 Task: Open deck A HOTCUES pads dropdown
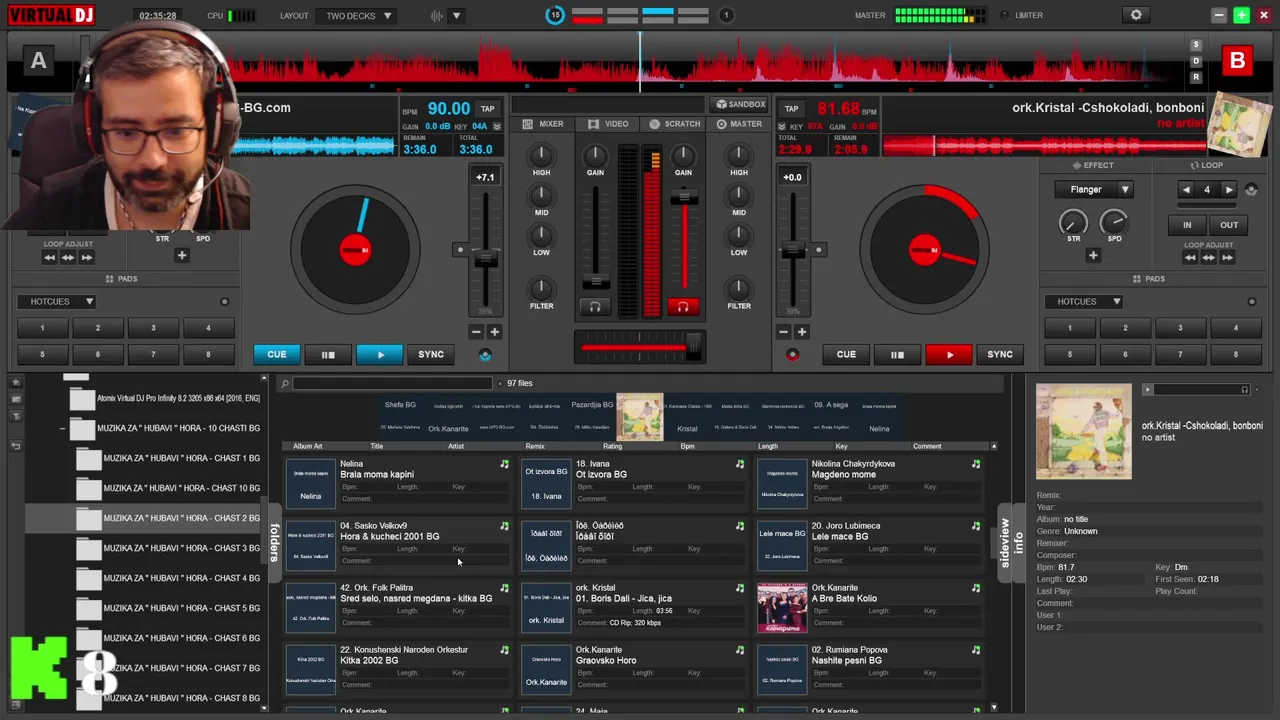click(57, 301)
